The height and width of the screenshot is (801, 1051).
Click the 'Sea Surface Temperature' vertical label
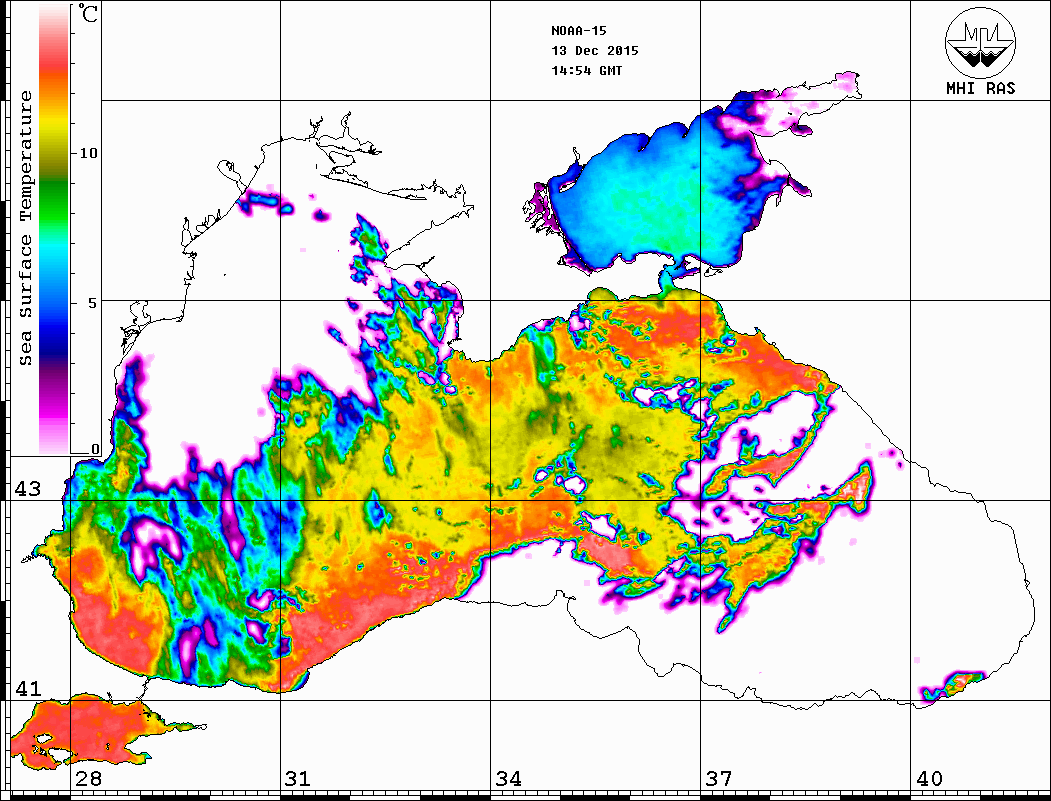click(x=25, y=228)
